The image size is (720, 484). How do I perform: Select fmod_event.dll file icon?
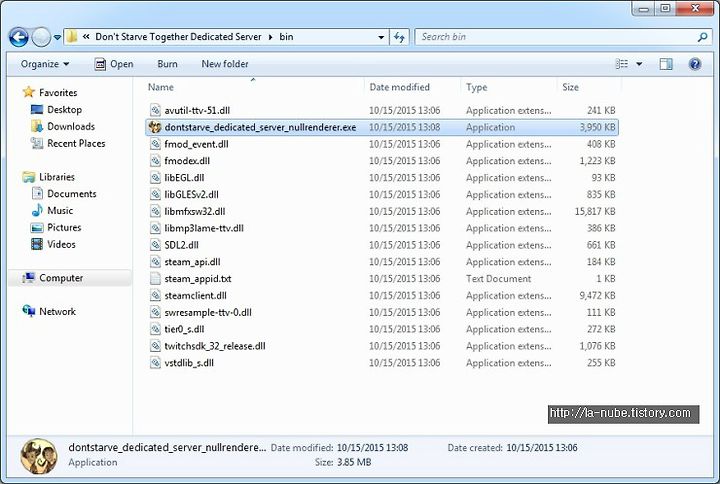coord(155,144)
